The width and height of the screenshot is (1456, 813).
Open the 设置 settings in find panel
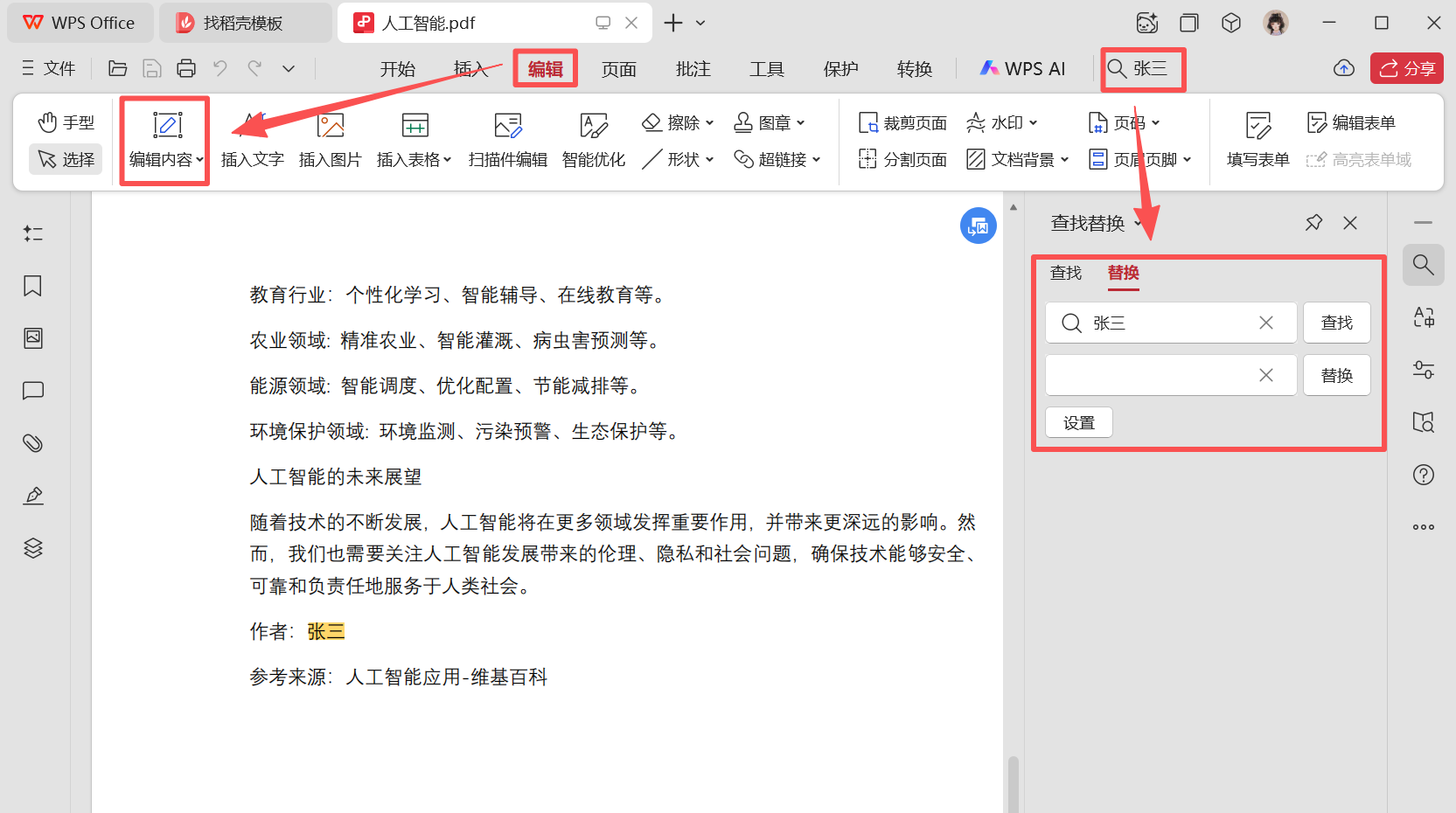click(1078, 421)
